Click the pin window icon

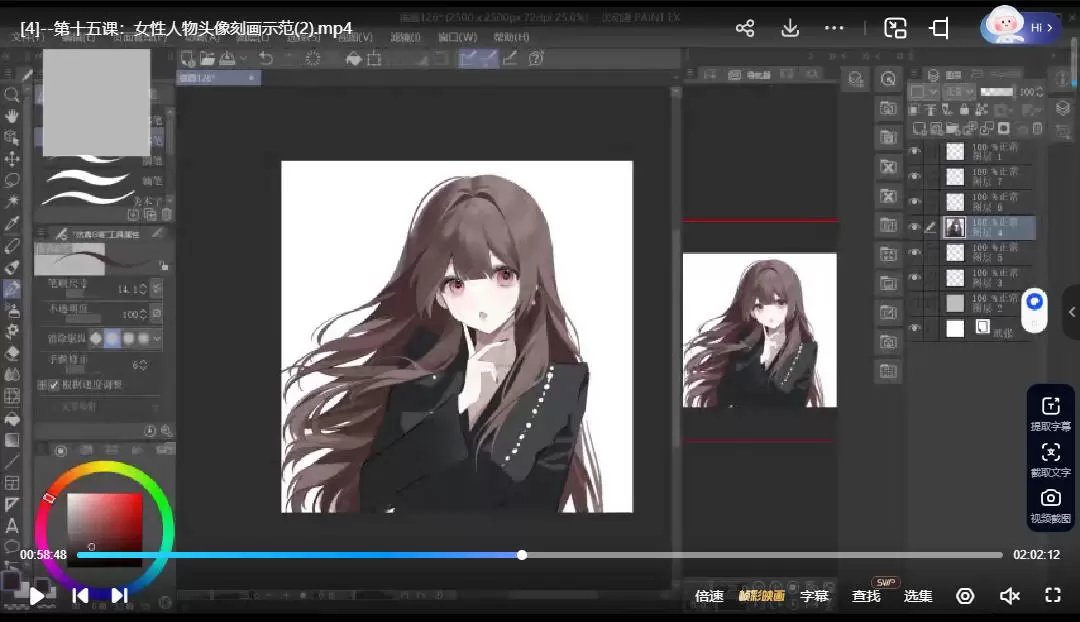click(x=939, y=28)
